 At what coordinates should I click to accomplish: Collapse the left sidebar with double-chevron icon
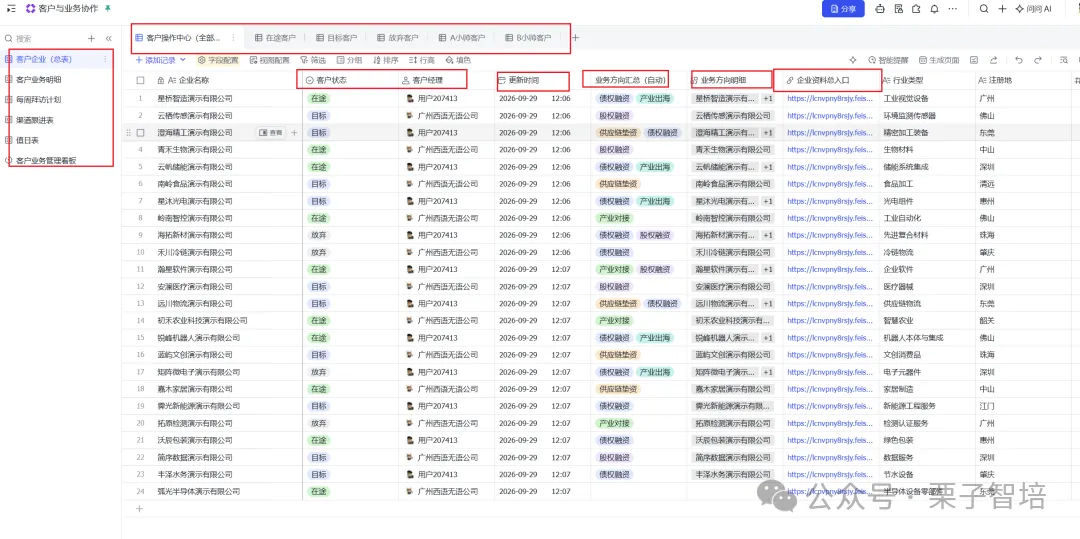click(108, 39)
